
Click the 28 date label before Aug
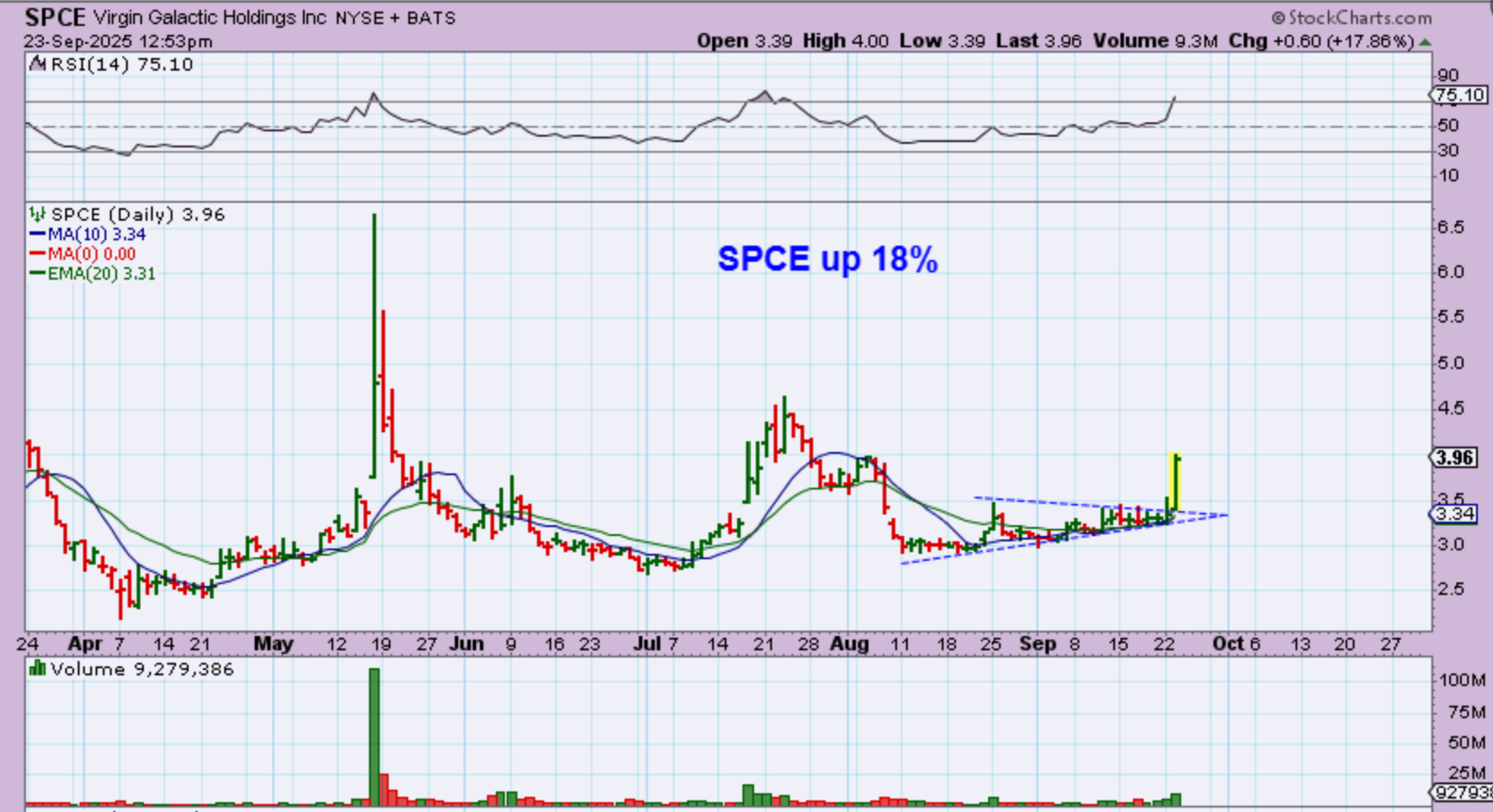coord(808,644)
